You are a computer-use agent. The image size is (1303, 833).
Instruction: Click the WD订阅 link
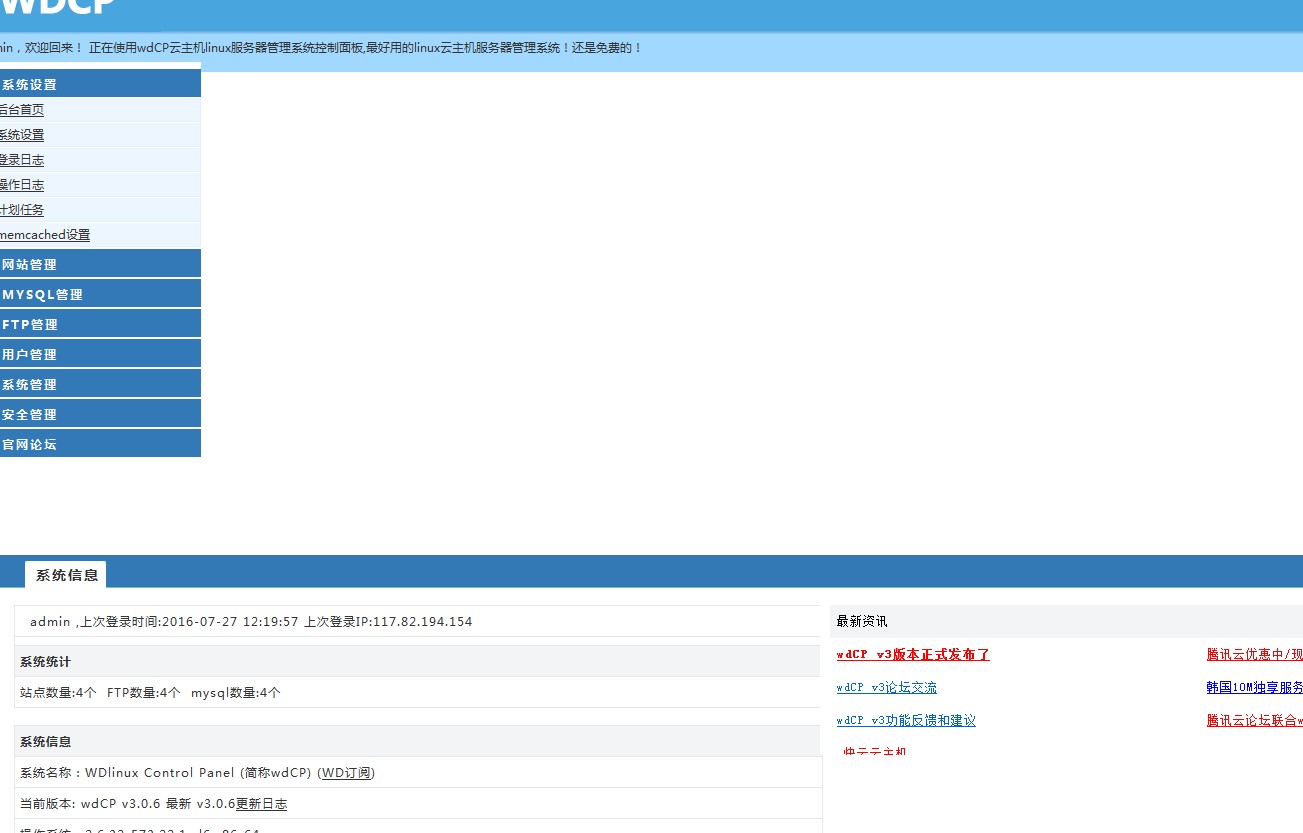click(346, 773)
